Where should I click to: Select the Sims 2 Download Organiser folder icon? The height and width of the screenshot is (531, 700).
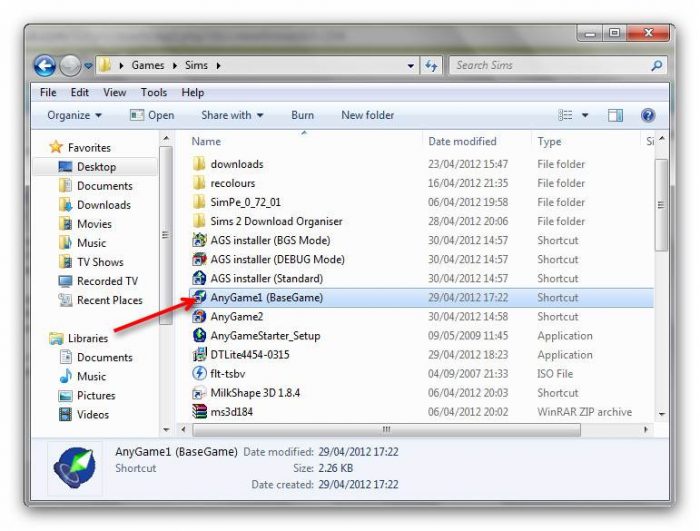199,221
